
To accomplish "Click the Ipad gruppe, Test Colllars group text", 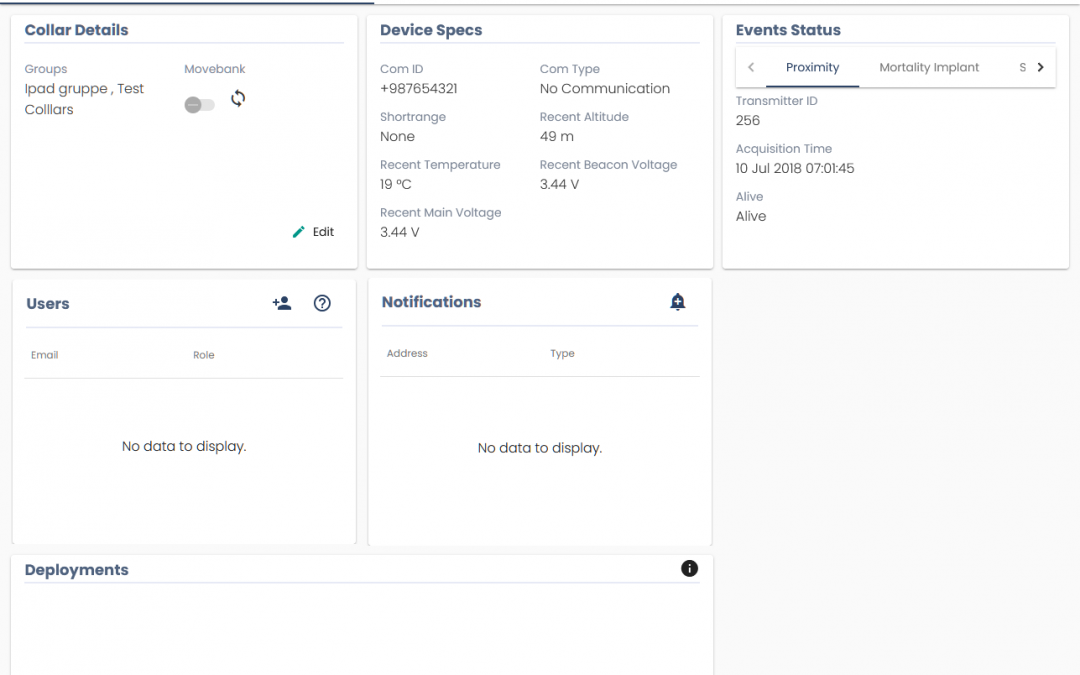I will (x=84, y=99).
